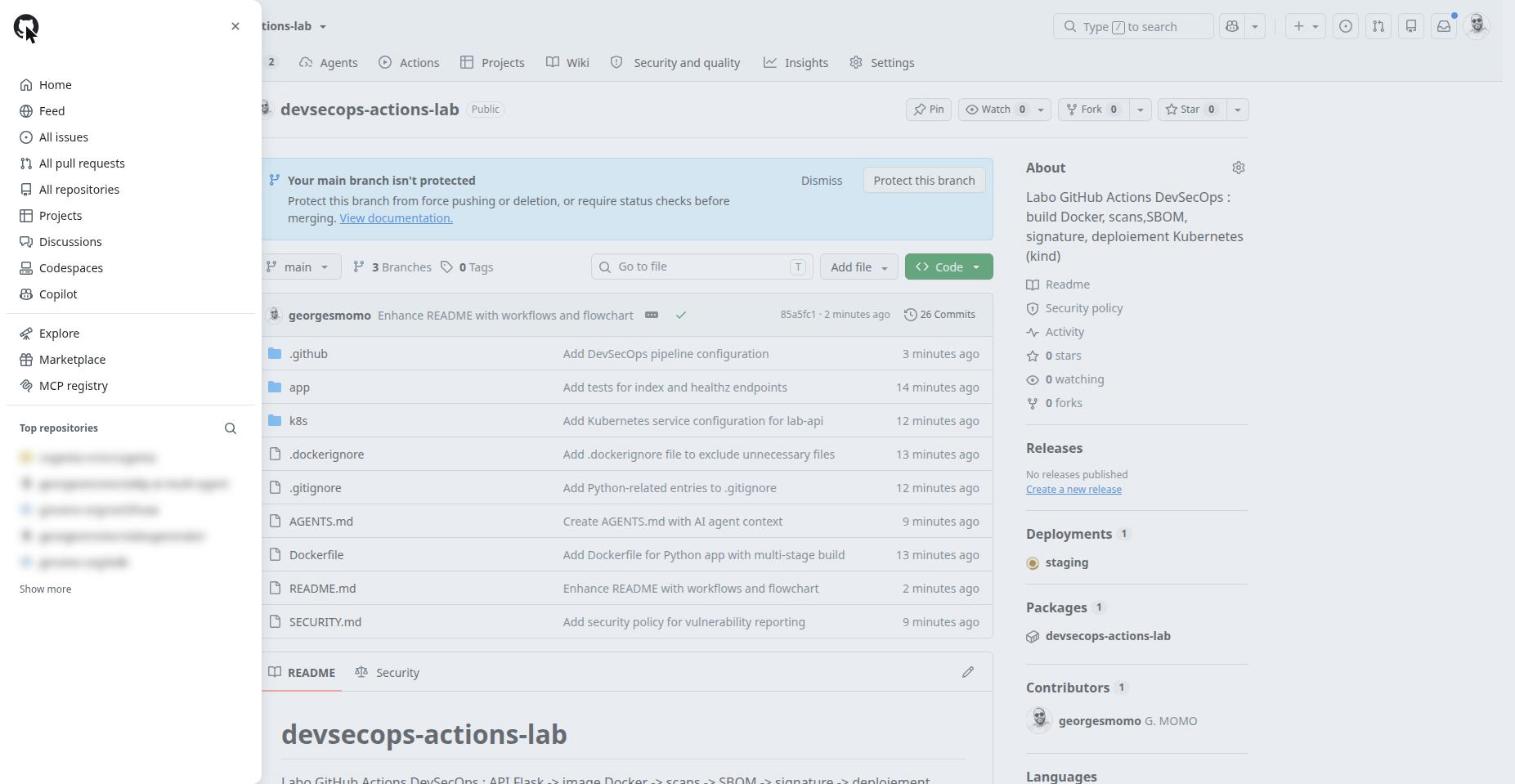The image size is (1515, 784).
Task: Open the .github folder
Action: (x=308, y=354)
